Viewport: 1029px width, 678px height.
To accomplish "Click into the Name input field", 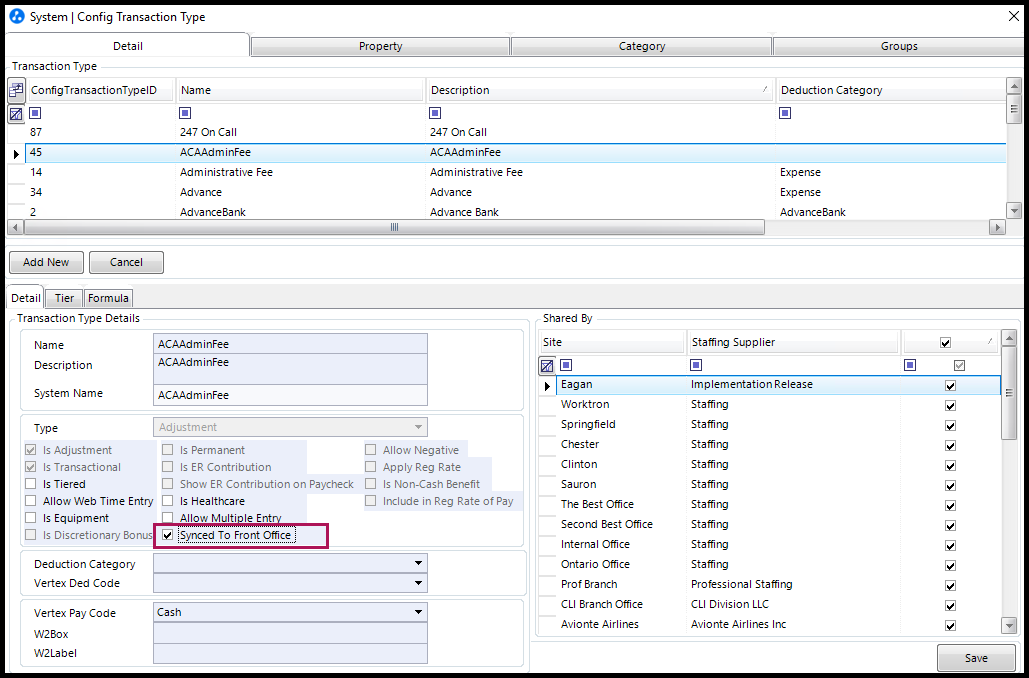I will point(290,344).
